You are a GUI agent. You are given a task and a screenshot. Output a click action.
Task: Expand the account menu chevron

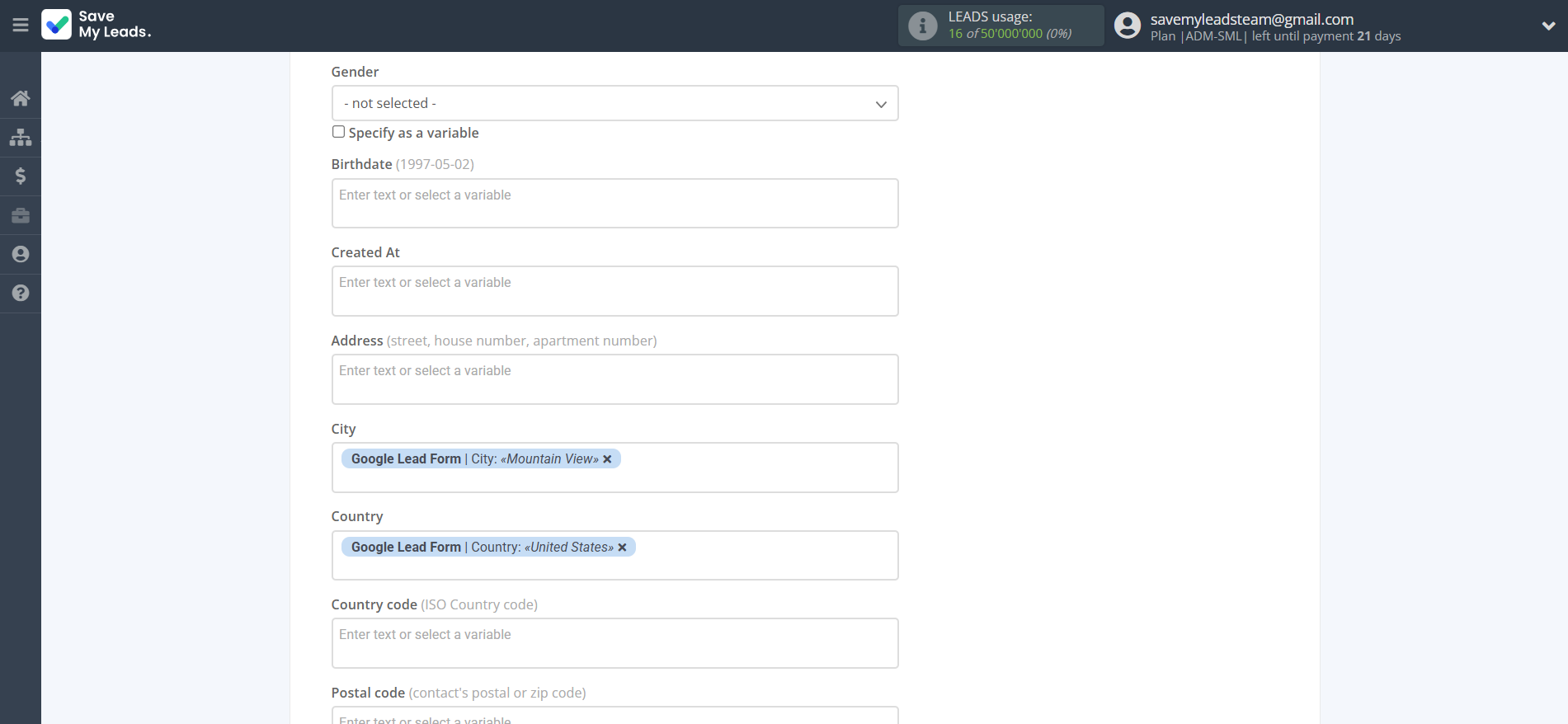pos(1548,26)
